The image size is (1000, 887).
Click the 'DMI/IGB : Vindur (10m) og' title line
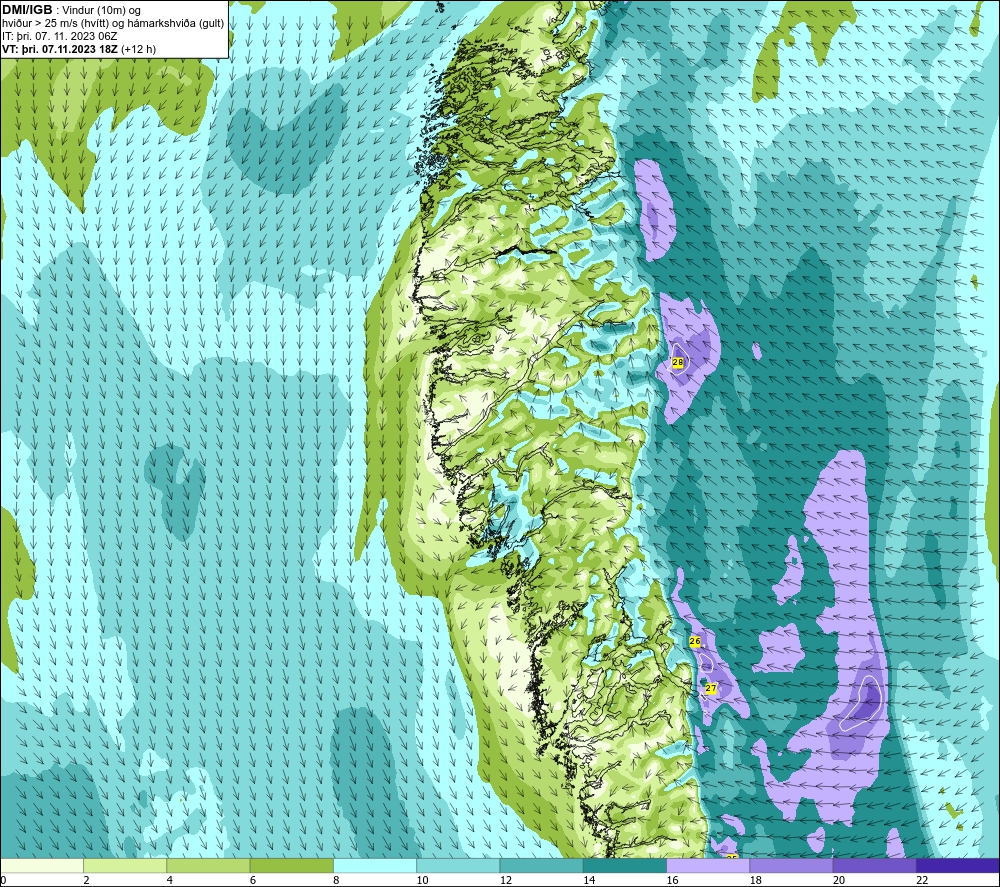71,10
